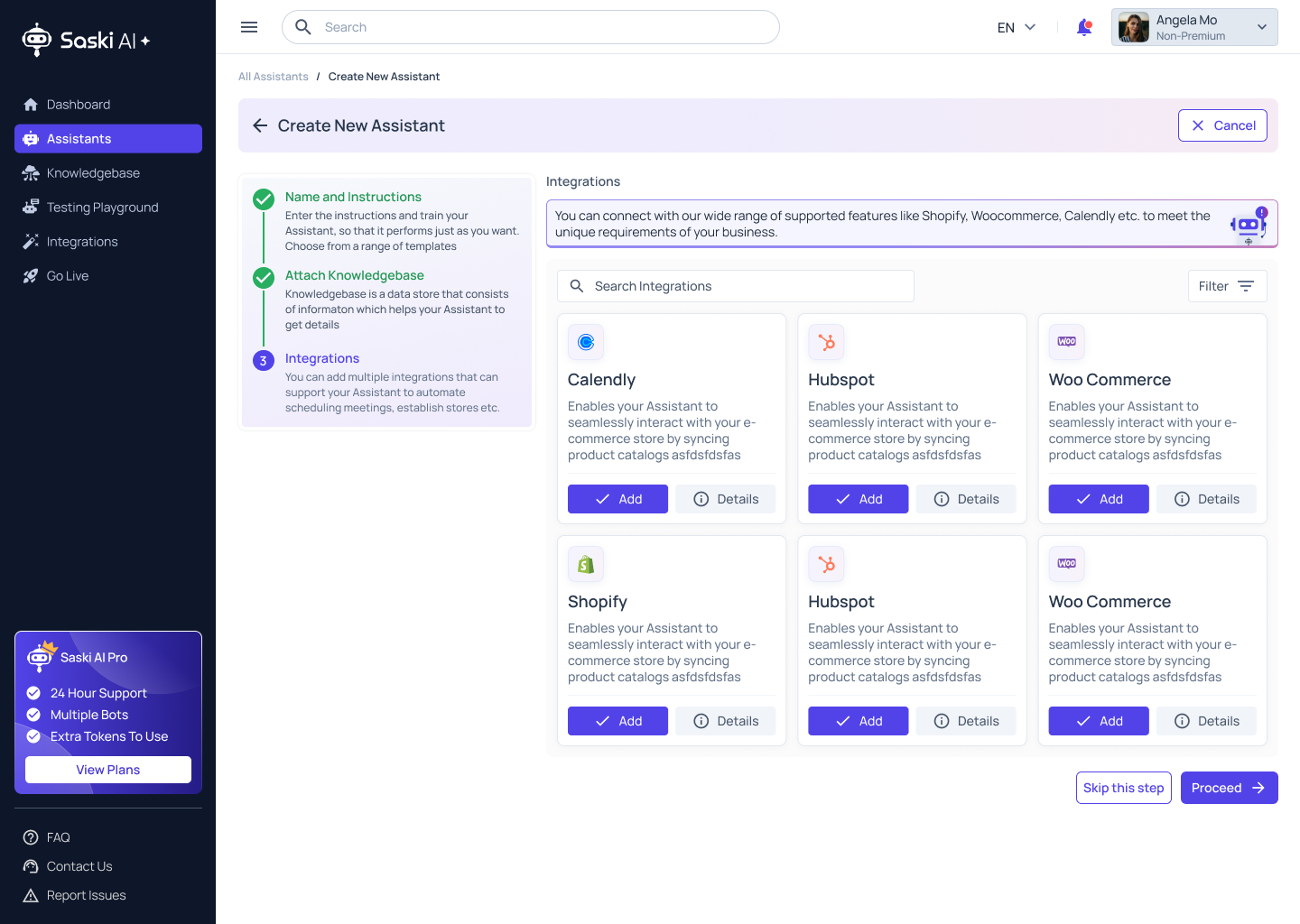Click the Proceed button
The width and height of the screenshot is (1300, 924).
(x=1230, y=788)
